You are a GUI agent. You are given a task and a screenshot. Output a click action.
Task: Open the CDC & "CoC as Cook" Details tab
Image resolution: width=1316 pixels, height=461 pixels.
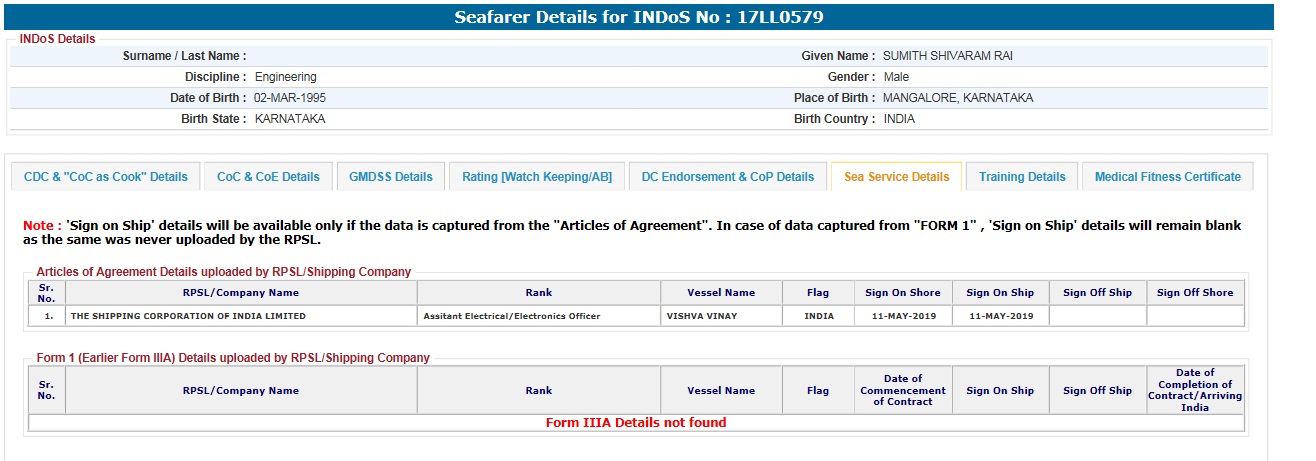(x=106, y=177)
